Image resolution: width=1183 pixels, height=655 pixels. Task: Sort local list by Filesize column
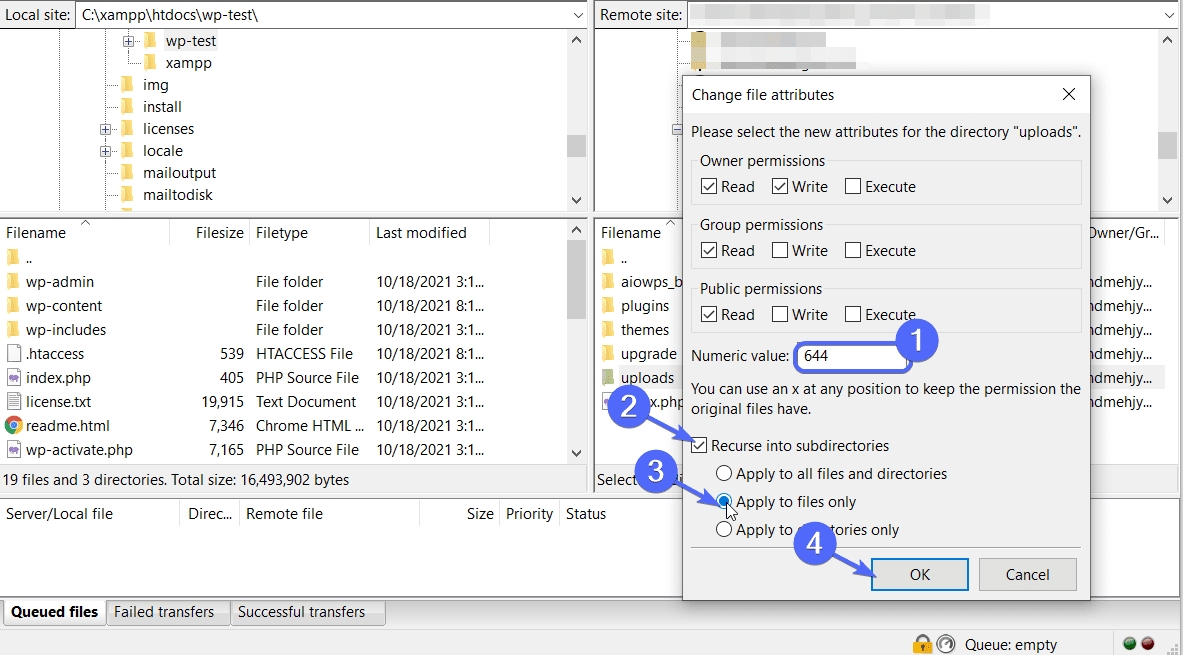[210, 232]
